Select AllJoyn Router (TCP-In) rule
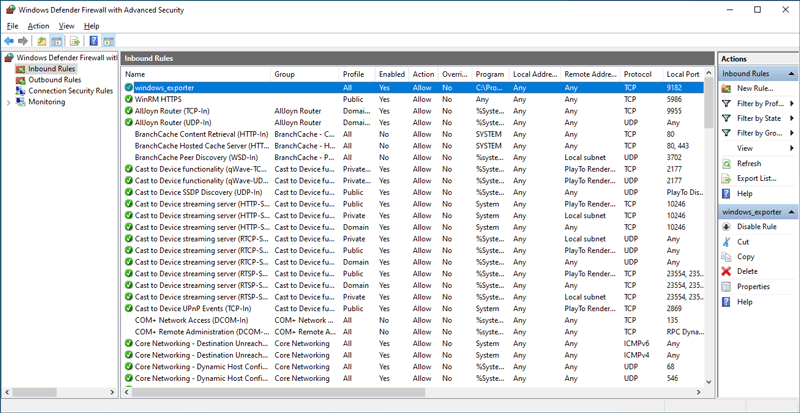The height and width of the screenshot is (413, 800). [x=413, y=111]
